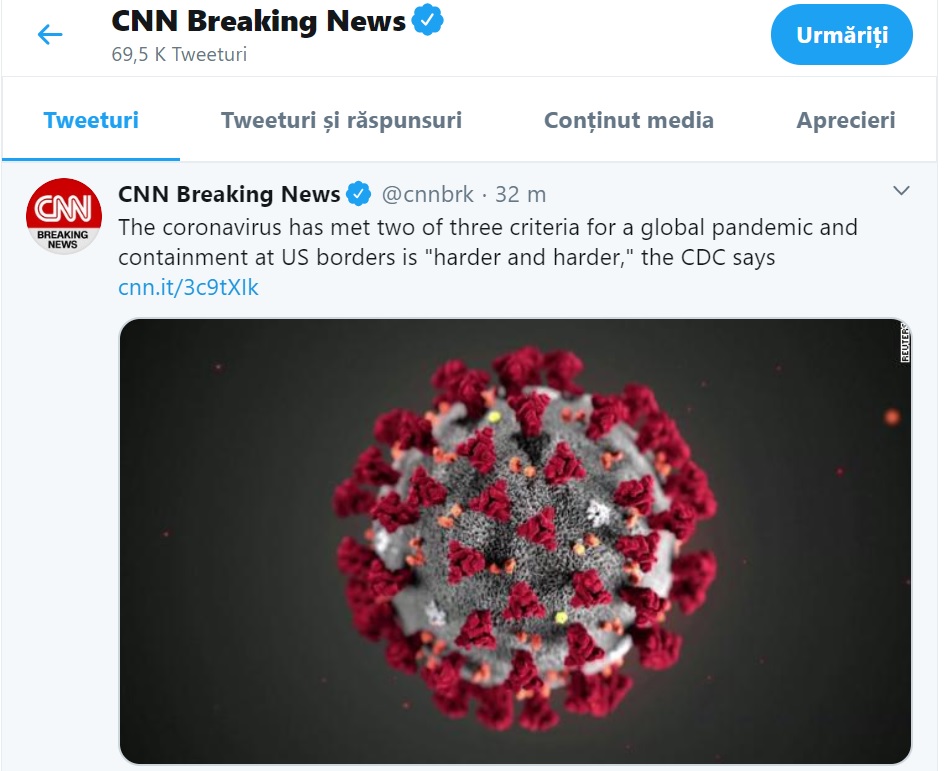Open the Tweeturi și răspunsuri tab
This screenshot has width=946, height=771.
[x=341, y=121]
